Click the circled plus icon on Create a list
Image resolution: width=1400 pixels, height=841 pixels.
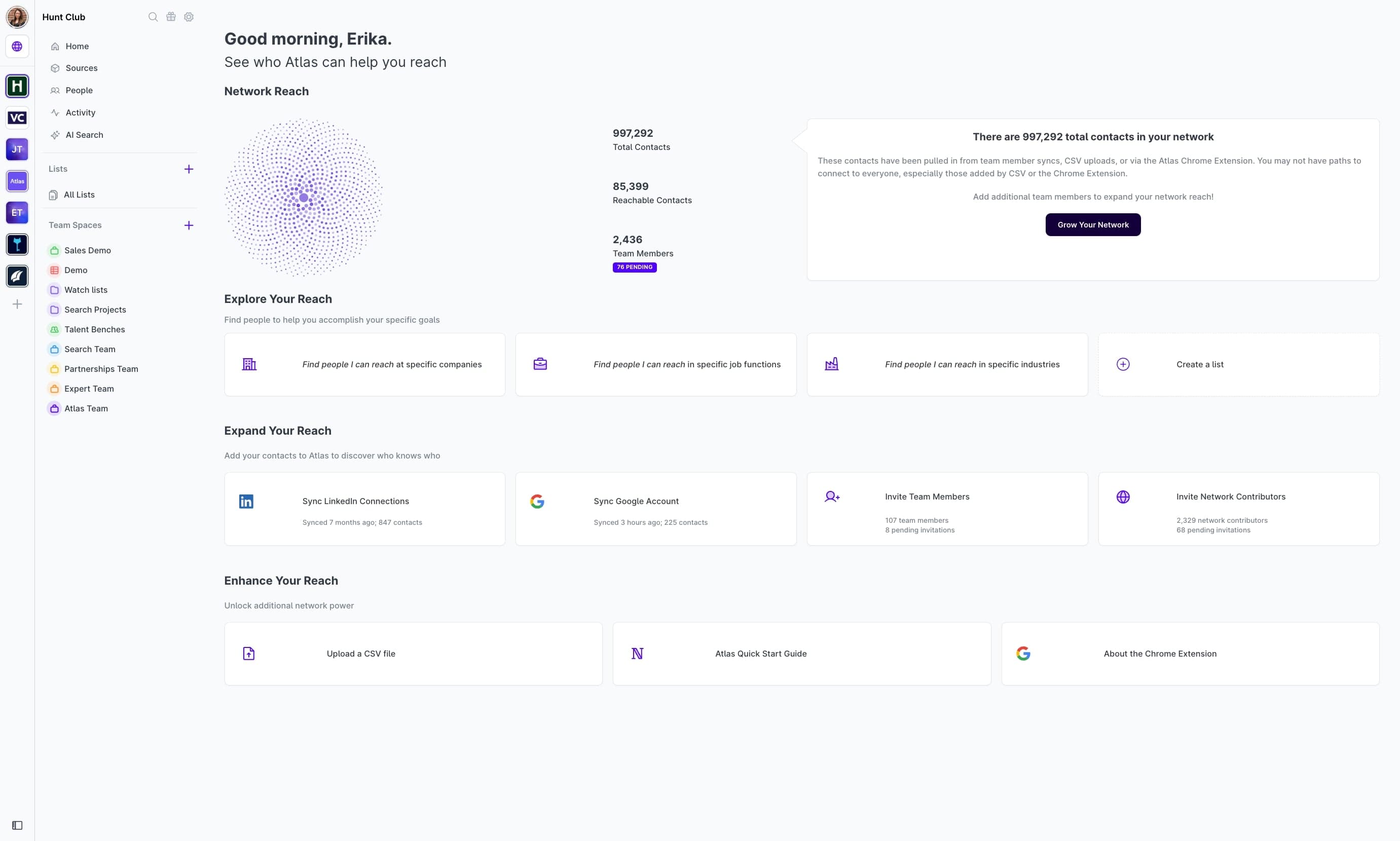coord(1123,364)
